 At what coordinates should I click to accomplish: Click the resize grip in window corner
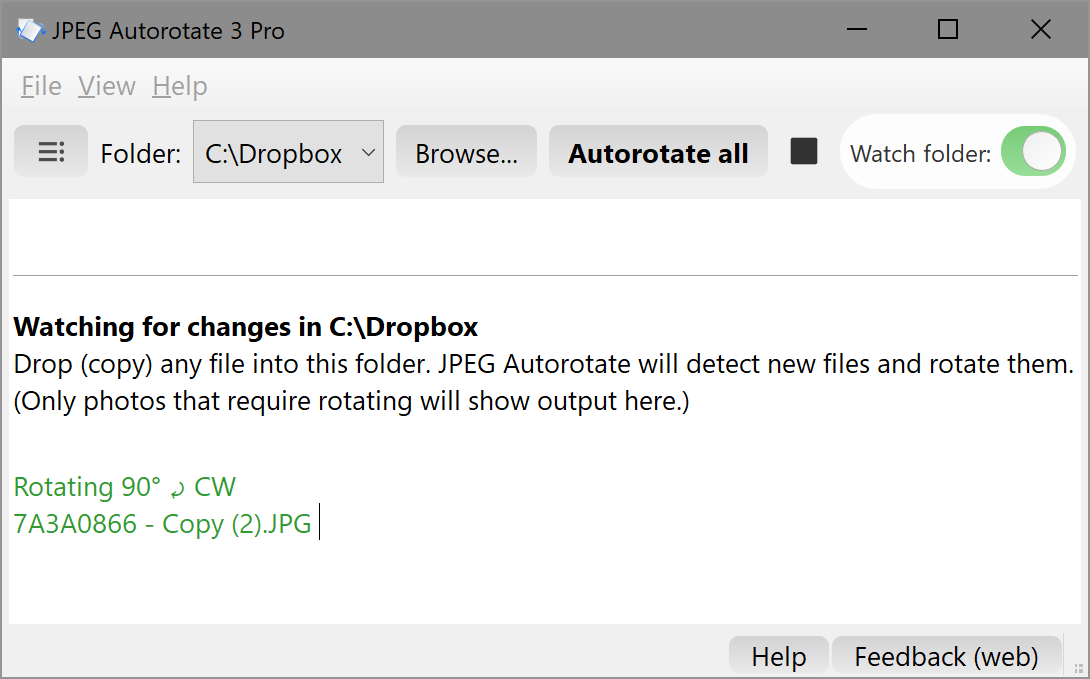tap(1078, 668)
